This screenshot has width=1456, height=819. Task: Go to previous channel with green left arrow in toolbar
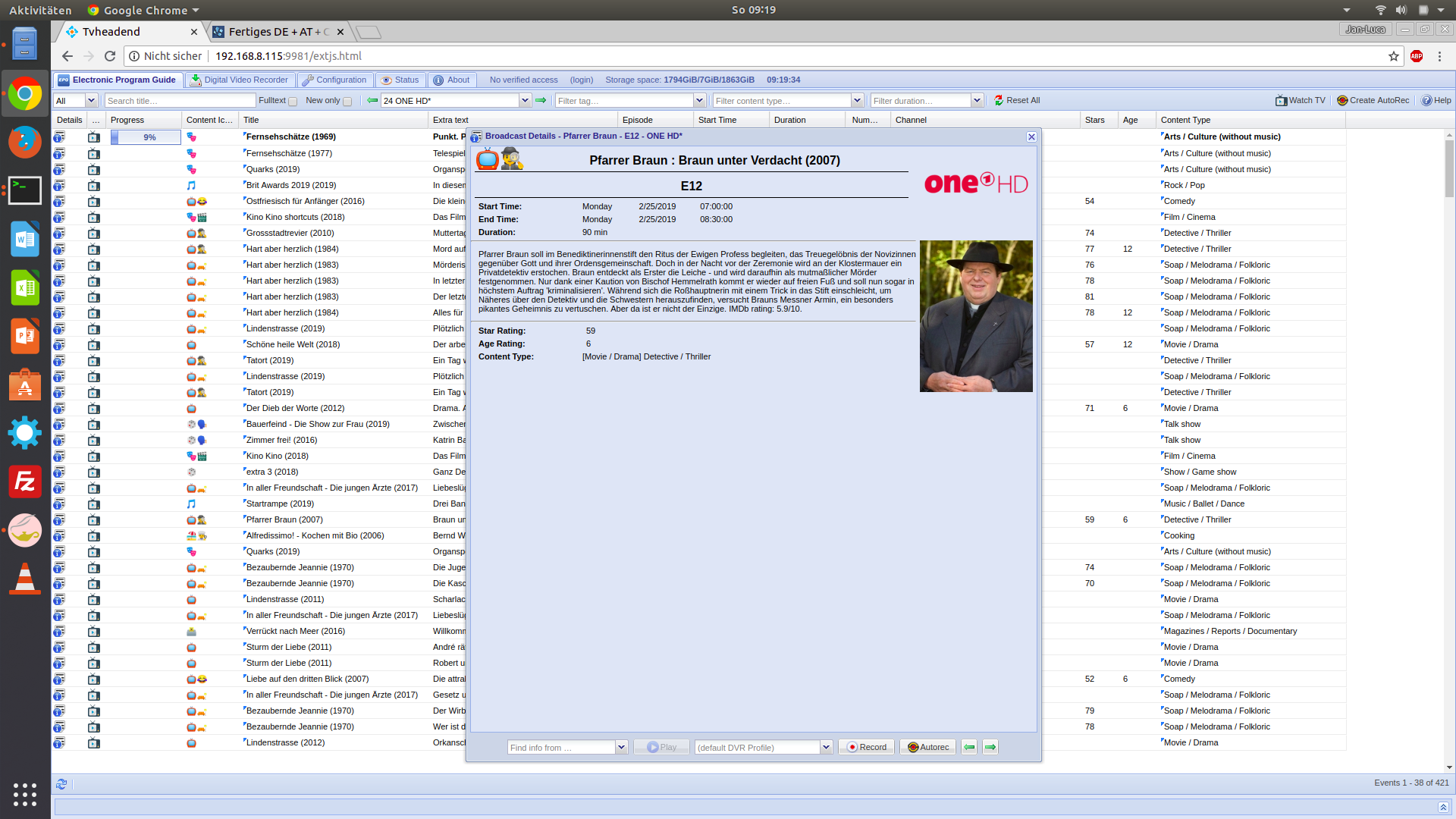[372, 100]
